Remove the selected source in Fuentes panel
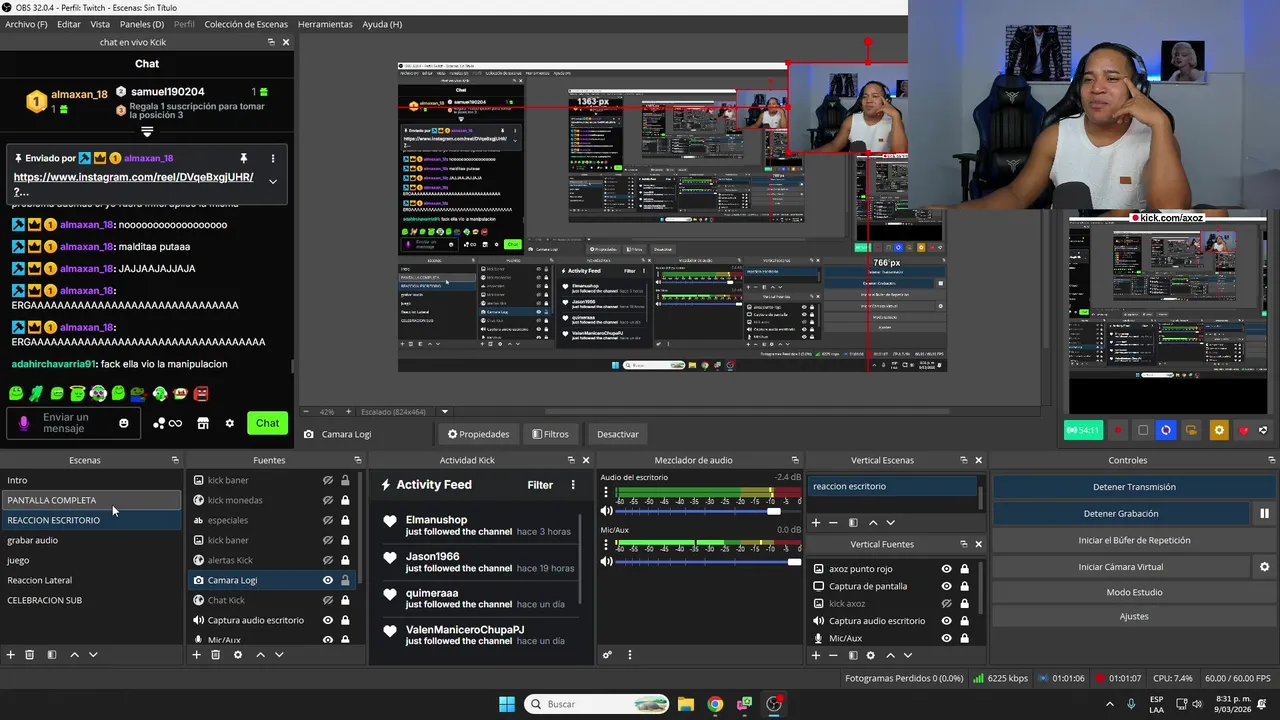This screenshot has width=1280, height=720. (215, 655)
